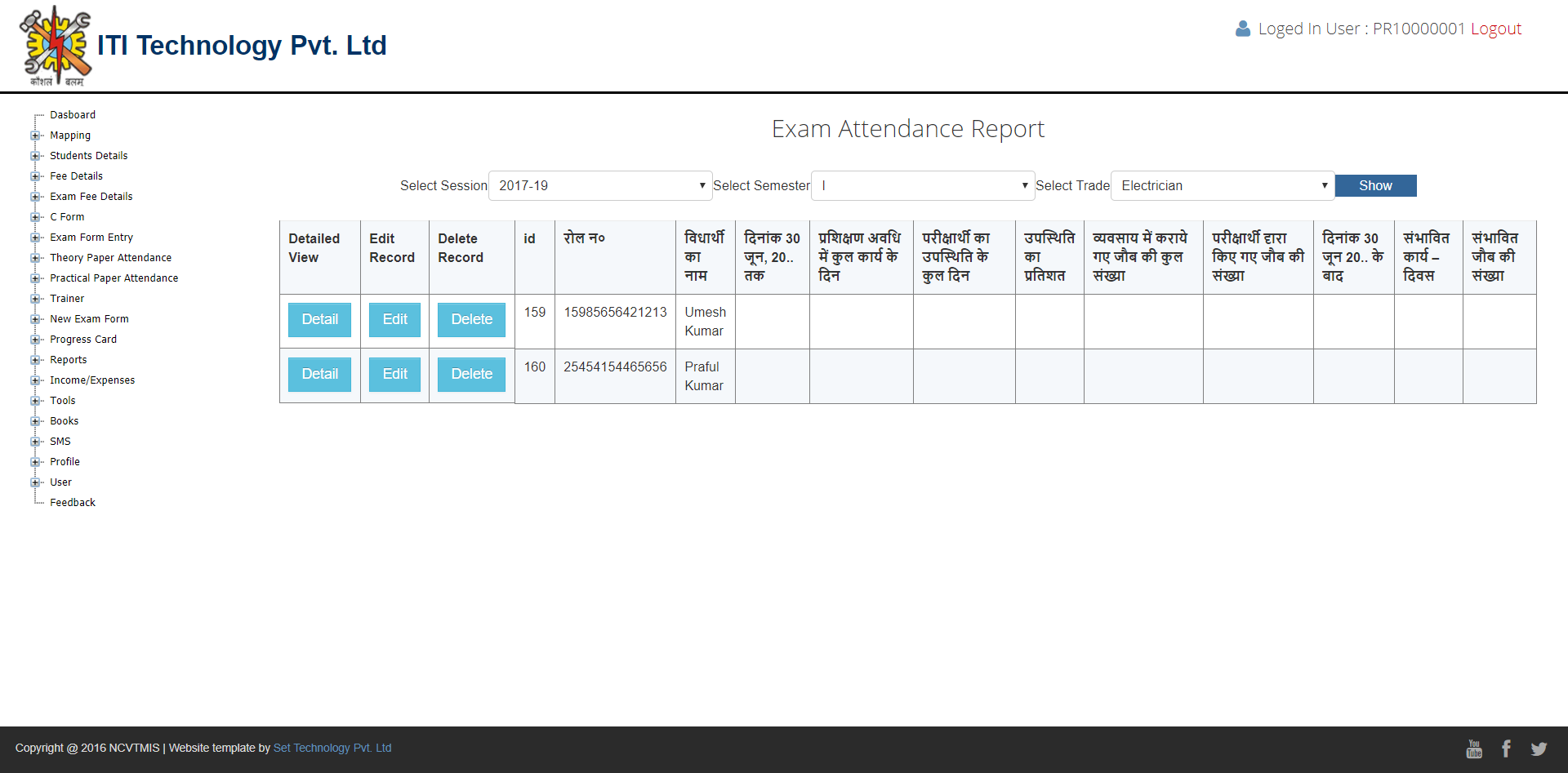Click Detail for Umesh Kumar
This screenshot has width=1568, height=773.
click(319, 319)
